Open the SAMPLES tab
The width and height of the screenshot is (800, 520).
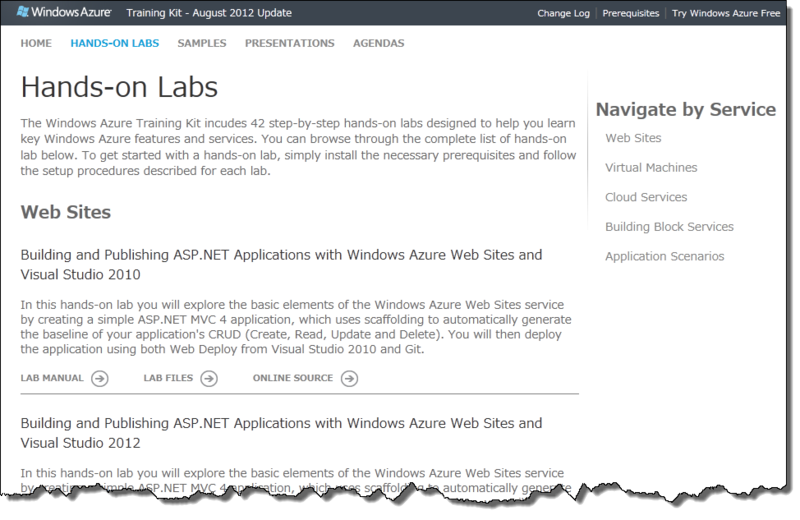coord(202,43)
